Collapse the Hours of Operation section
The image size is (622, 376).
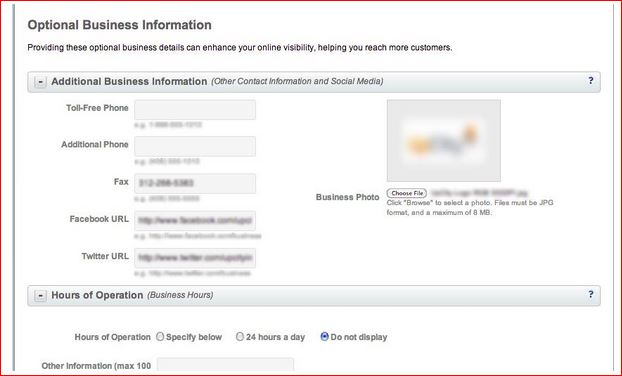coord(40,296)
